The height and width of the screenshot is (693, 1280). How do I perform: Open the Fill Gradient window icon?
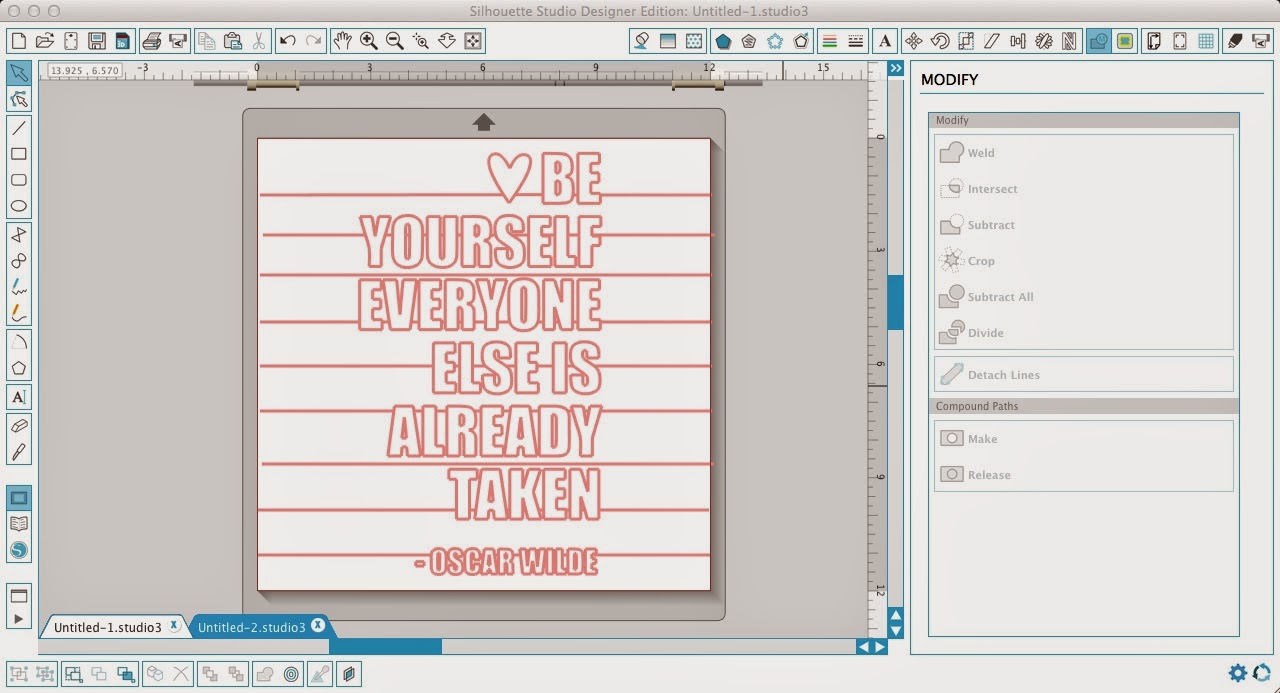tap(667, 41)
